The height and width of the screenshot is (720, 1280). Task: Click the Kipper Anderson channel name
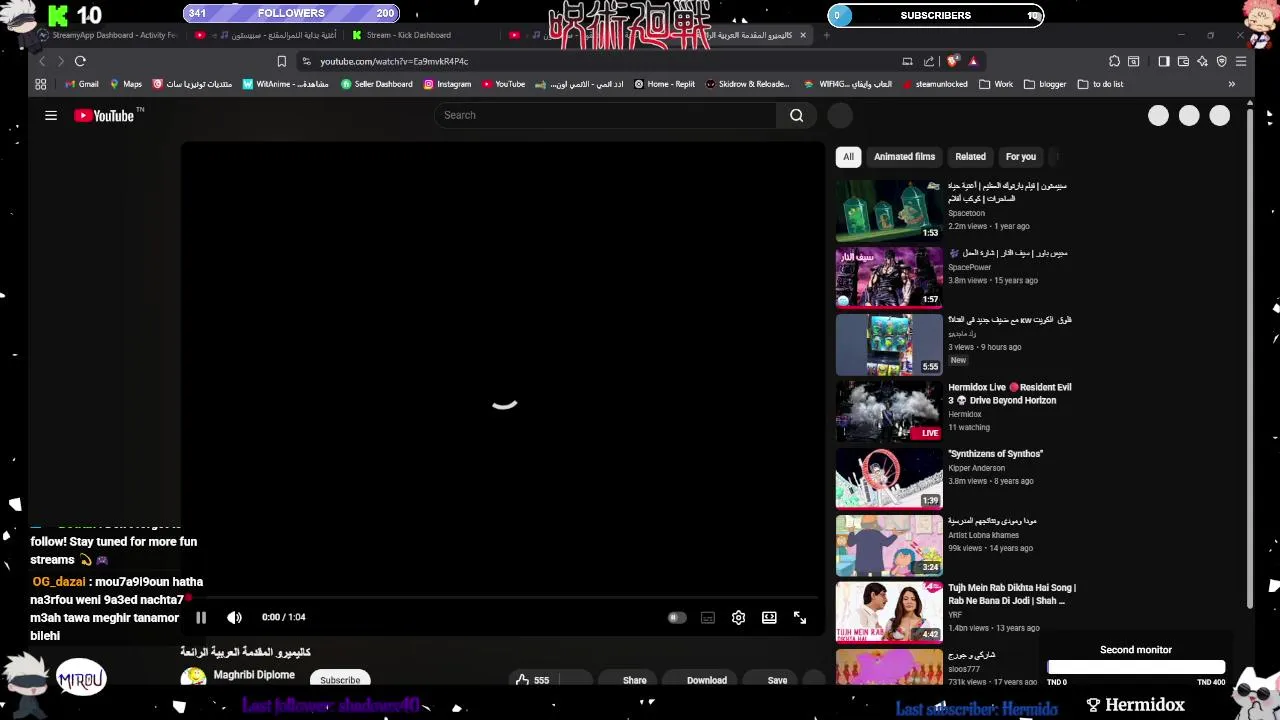tap(976, 468)
